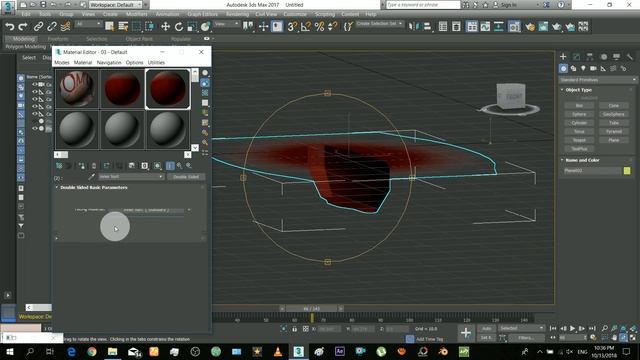Open the Render Setup teapot icon
This screenshot has height=360, width=640.
[530, 27]
